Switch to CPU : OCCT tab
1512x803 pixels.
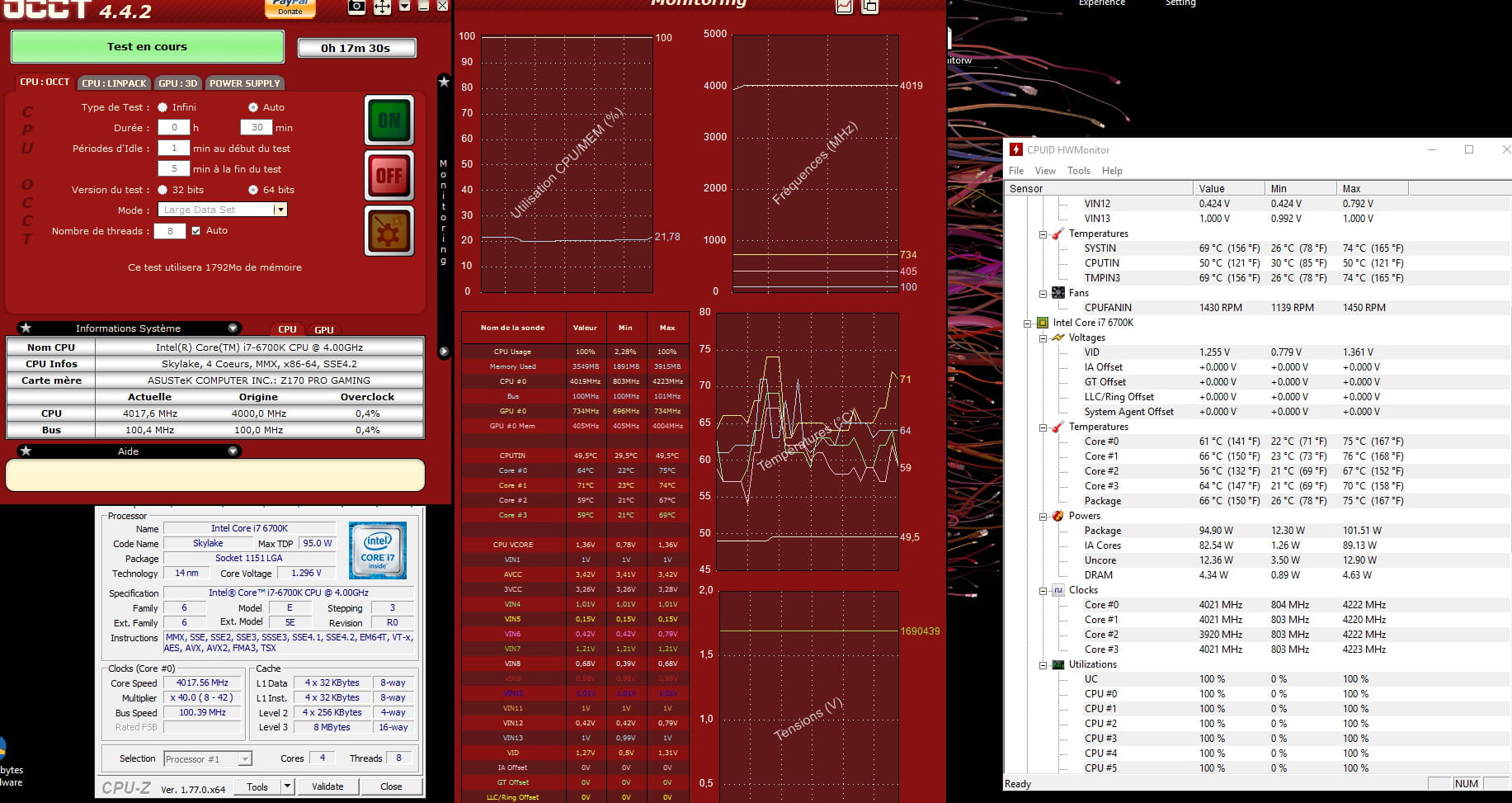45,83
